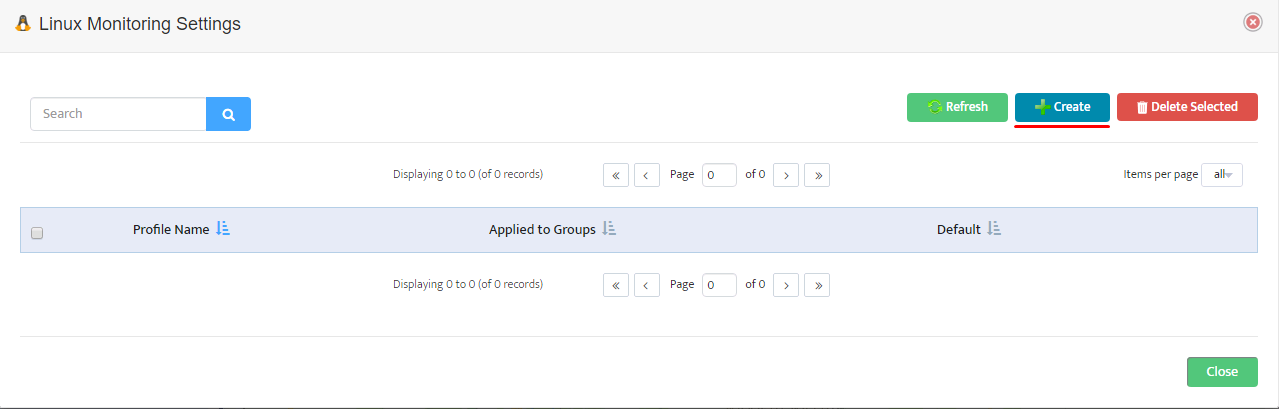Go to previous page in bottom pager
Image resolution: width=1279 pixels, height=409 pixels.
[x=647, y=285]
